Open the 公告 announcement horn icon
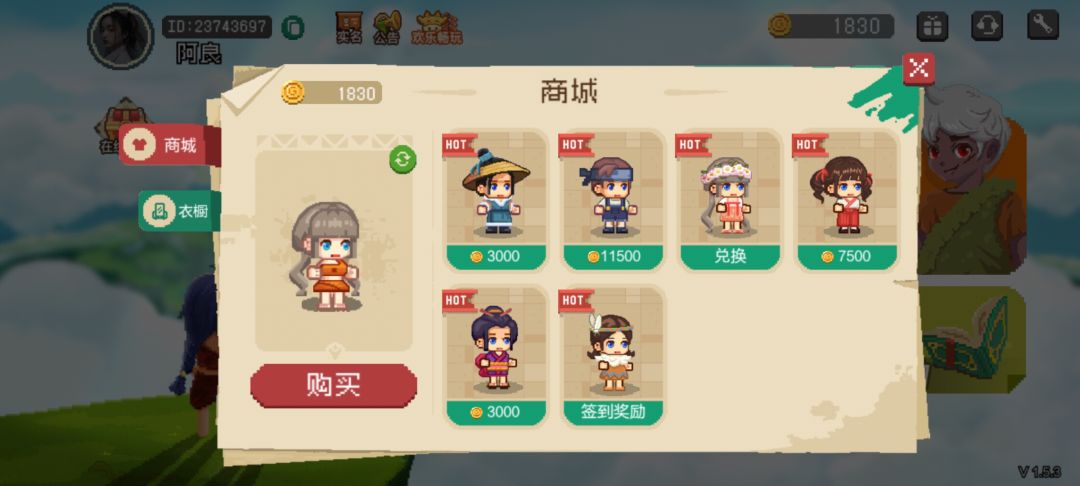 click(x=386, y=28)
